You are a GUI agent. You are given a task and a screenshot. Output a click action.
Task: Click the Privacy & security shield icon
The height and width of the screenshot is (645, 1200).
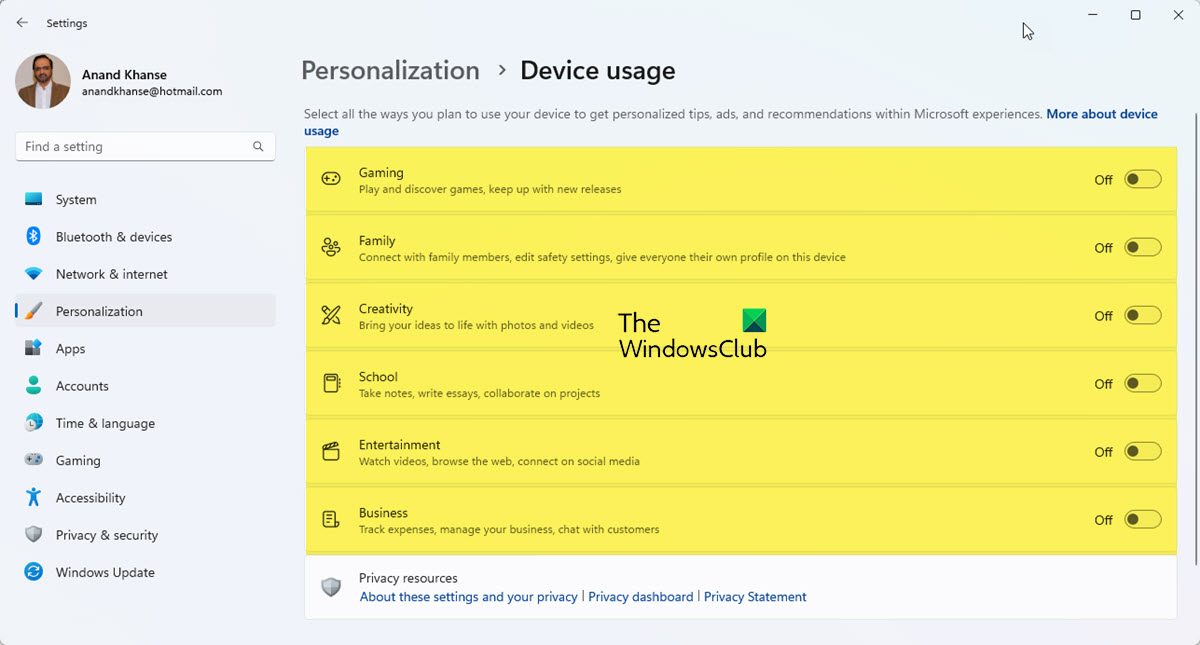coord(34,535)
